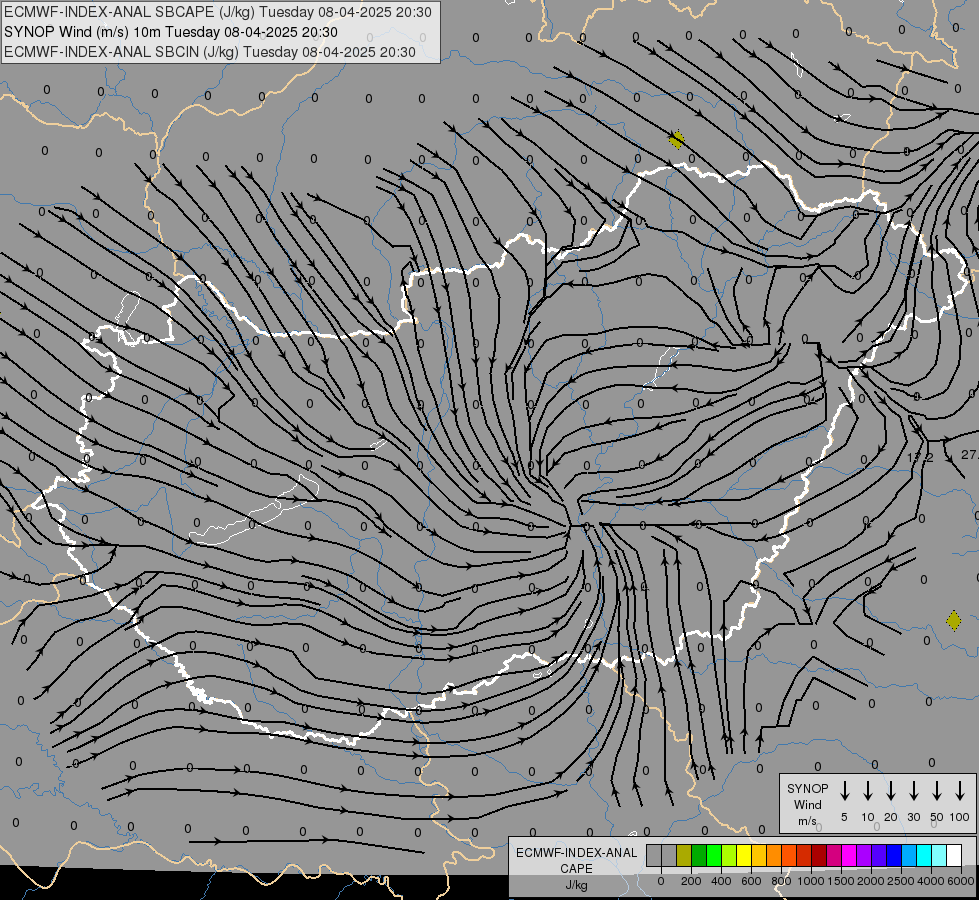Click the '4000' tick on CAPE scale
The width and height of the screenshot is (979, 900).
click(931, 881)
